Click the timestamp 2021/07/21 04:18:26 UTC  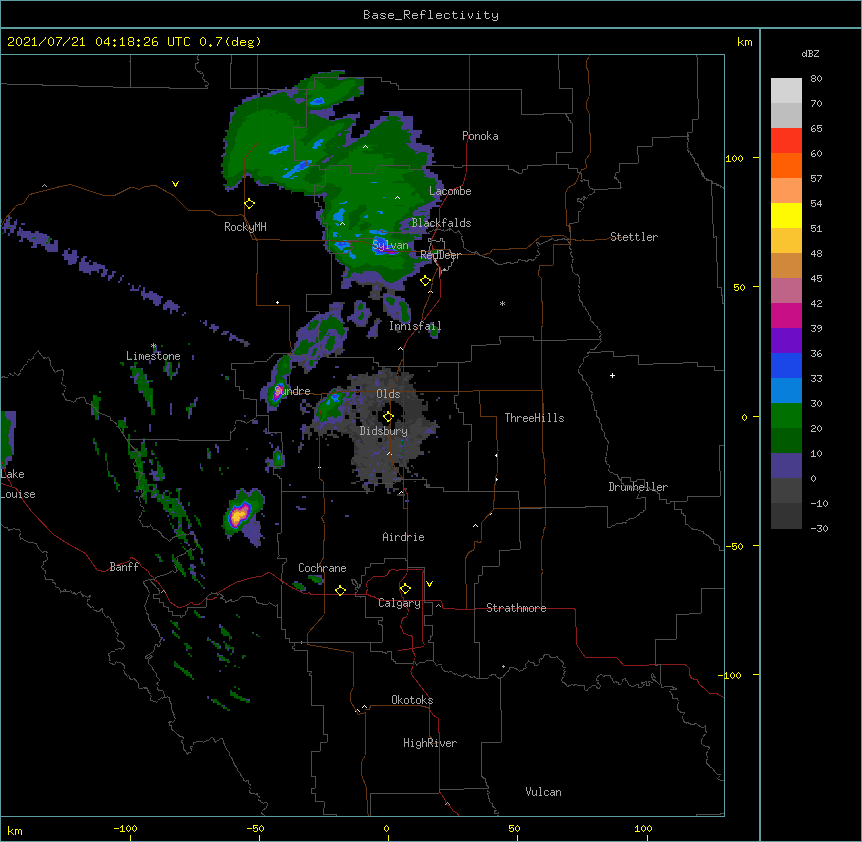tap(99, 42)
